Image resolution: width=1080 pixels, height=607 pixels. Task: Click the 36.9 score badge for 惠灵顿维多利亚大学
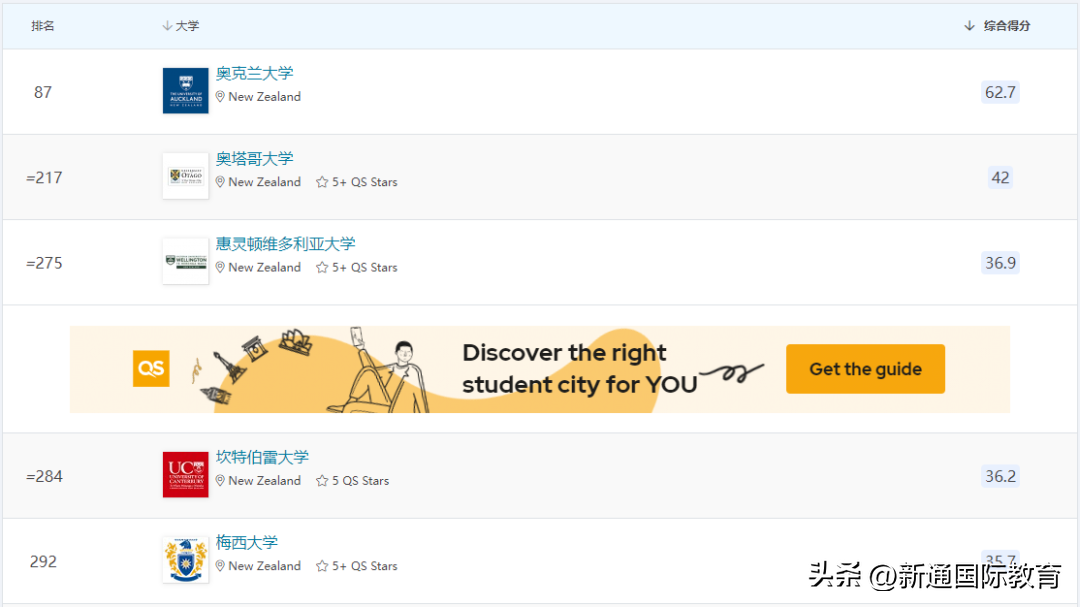(x=1000, y=262)
